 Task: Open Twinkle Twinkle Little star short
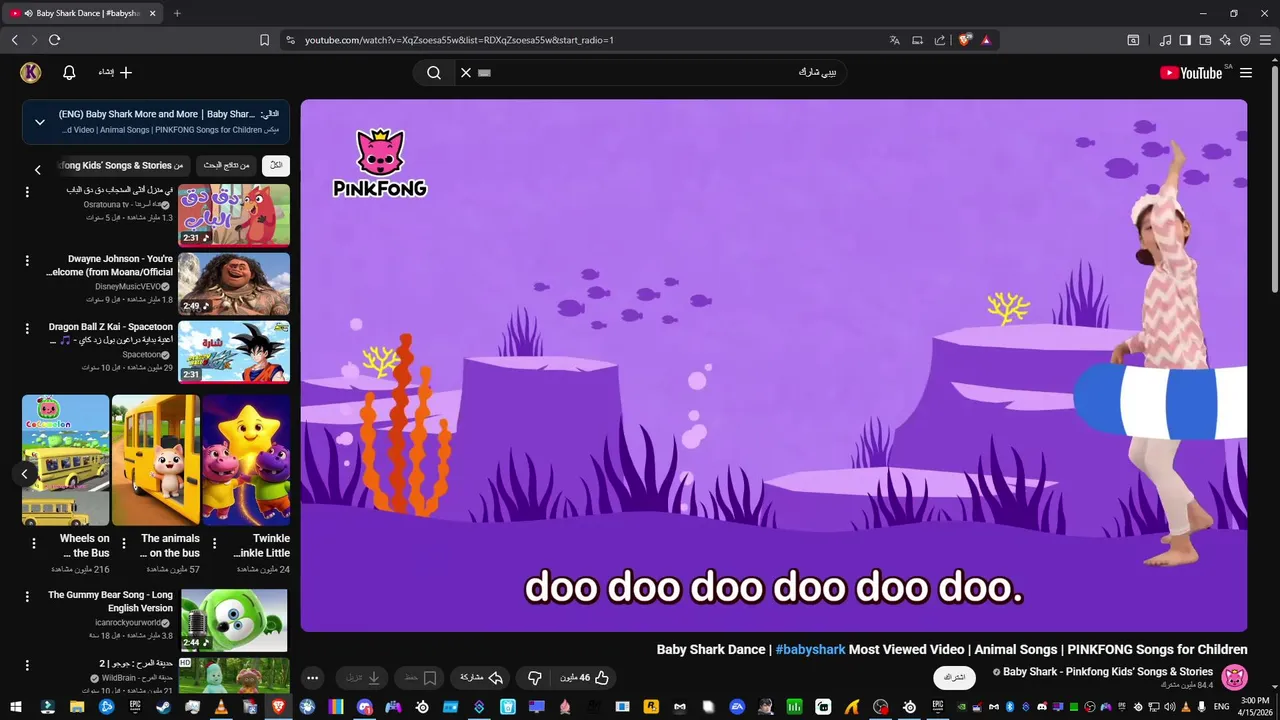(x=246, y=460)
